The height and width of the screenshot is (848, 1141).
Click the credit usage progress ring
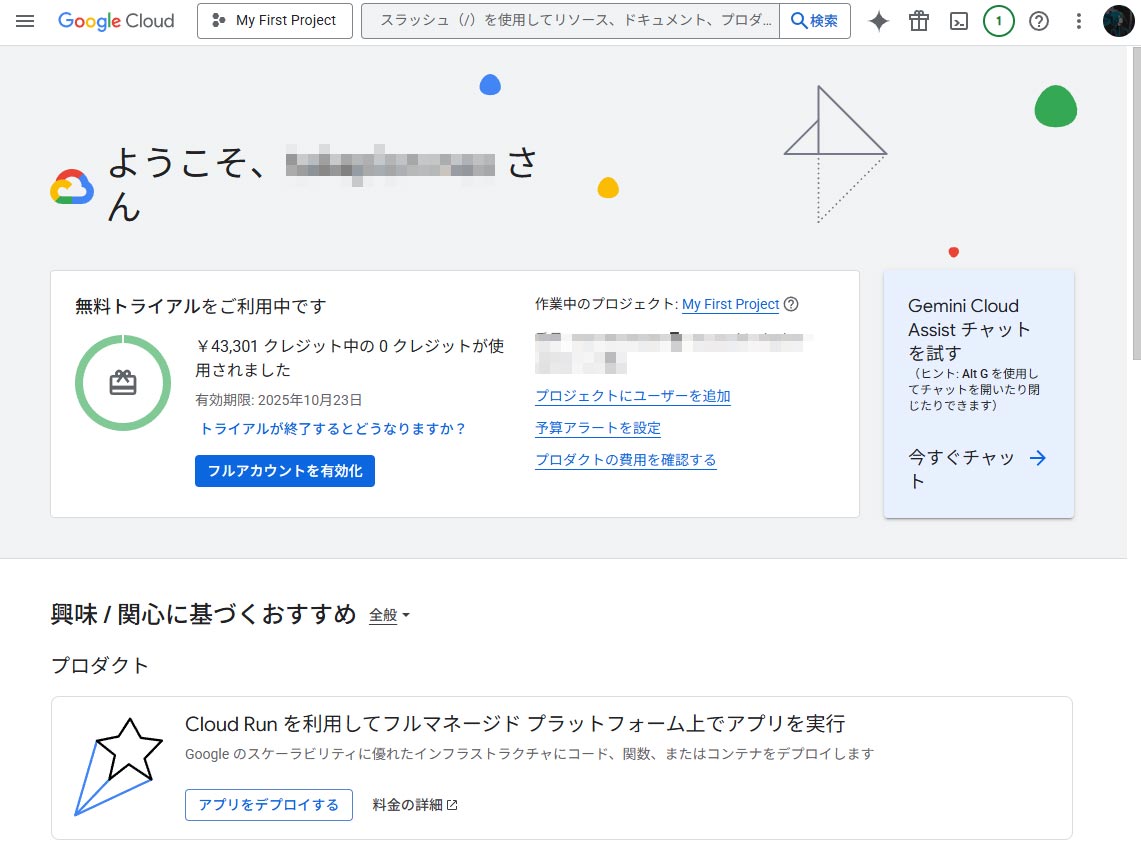pyautogui.click(x=123, y=383)
